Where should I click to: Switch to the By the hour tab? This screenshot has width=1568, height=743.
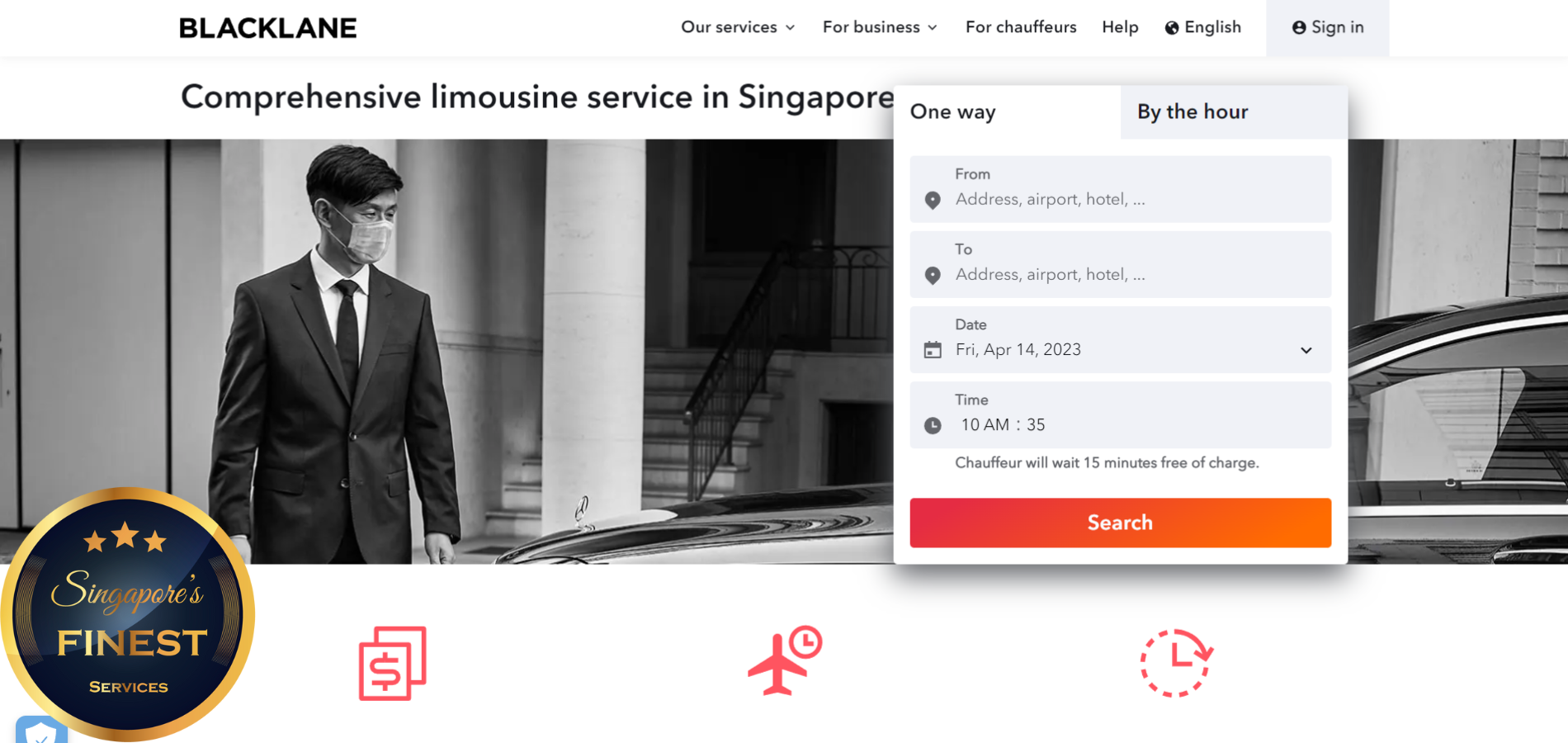(1234, 112)
